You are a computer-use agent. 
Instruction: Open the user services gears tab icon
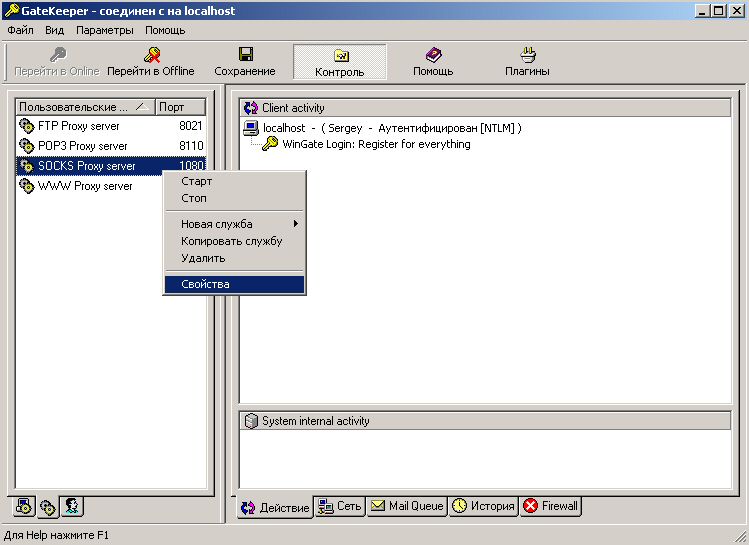[48, 507]
